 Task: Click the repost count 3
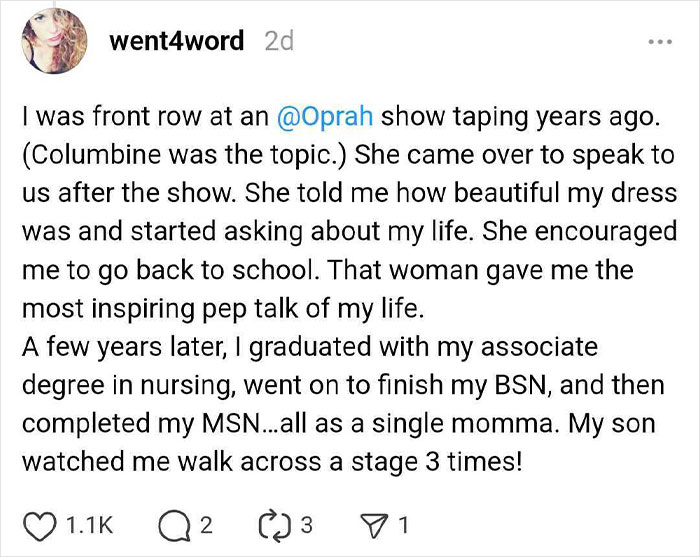[306, 522]
